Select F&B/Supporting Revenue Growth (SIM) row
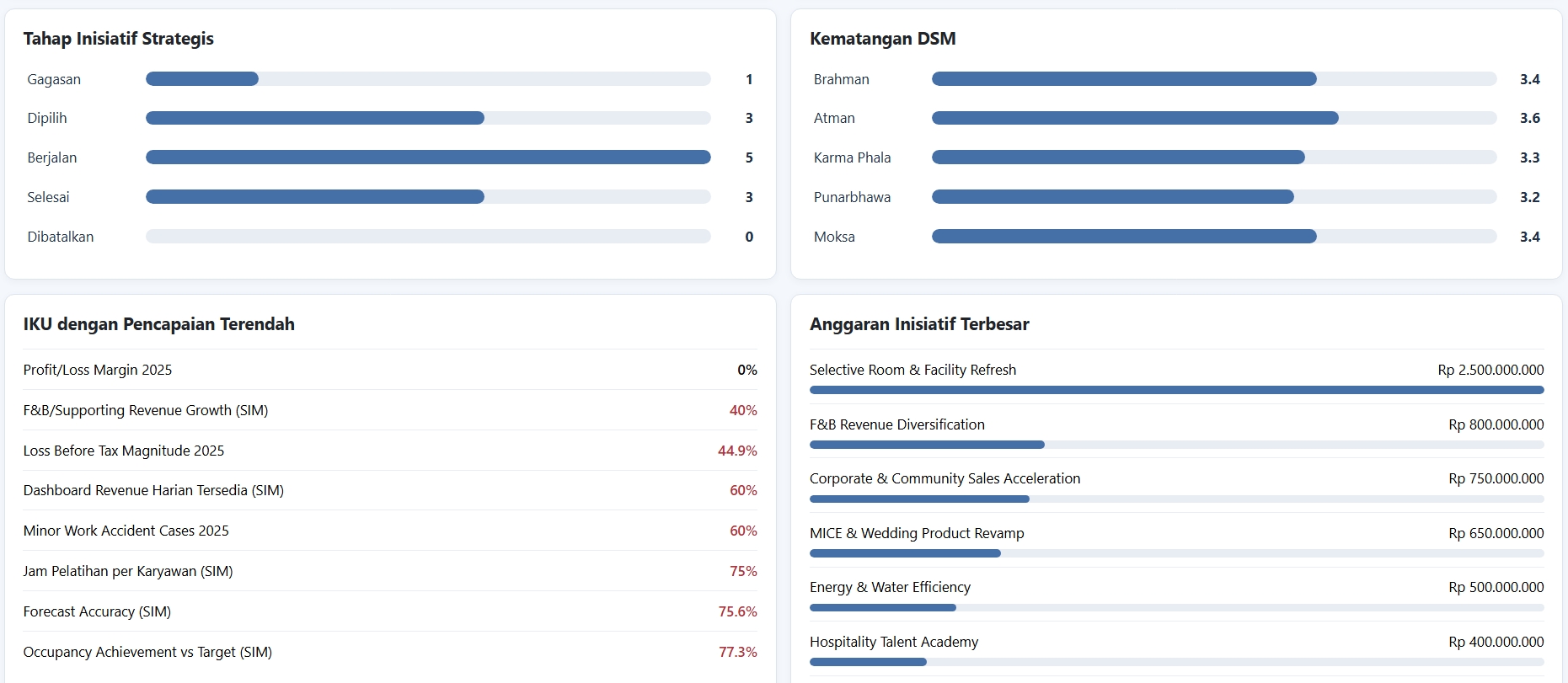This screenshot has width=1568, height=683. [x=390, y=410]
